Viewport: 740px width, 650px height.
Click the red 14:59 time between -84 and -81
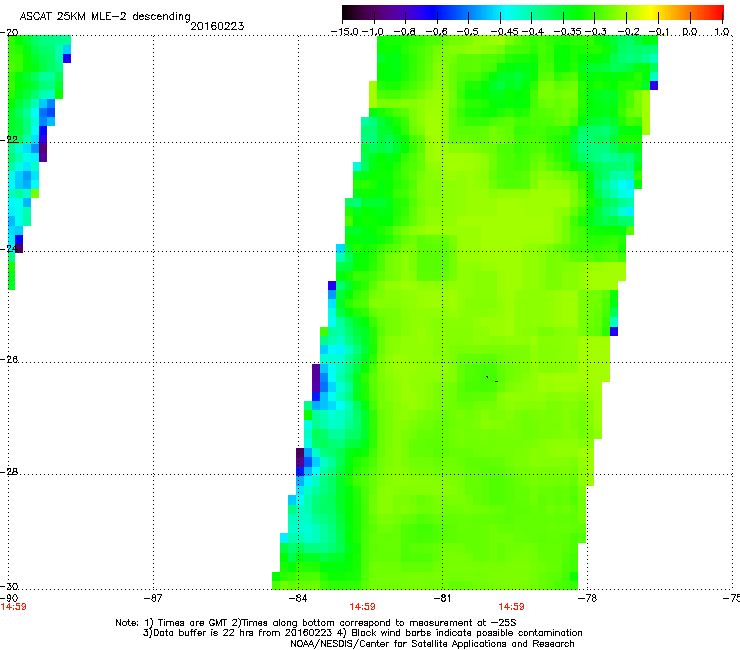click(x=362, y=607)
